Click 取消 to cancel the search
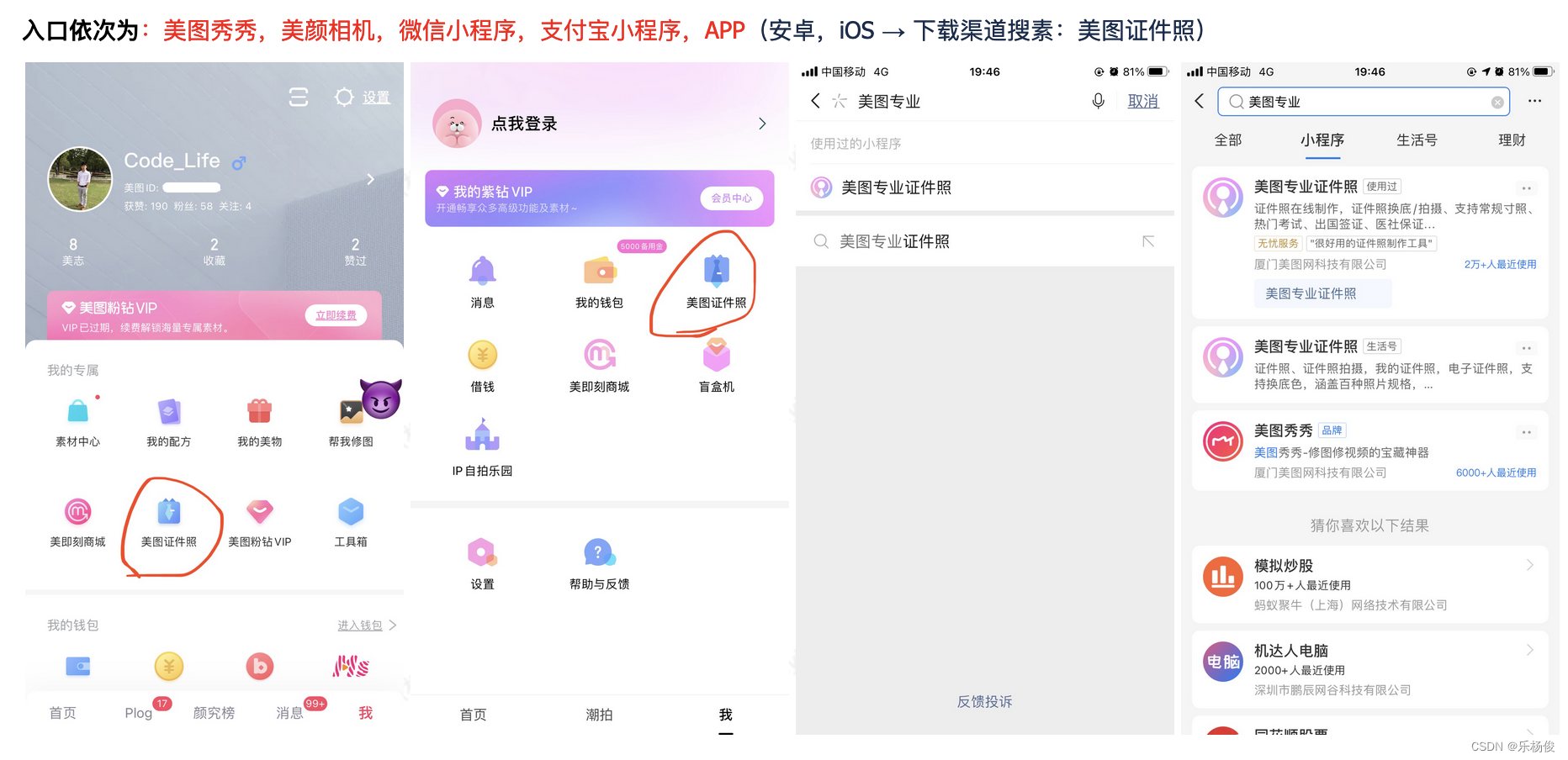Screen dimensions: 1568x760 [1143, 102]
